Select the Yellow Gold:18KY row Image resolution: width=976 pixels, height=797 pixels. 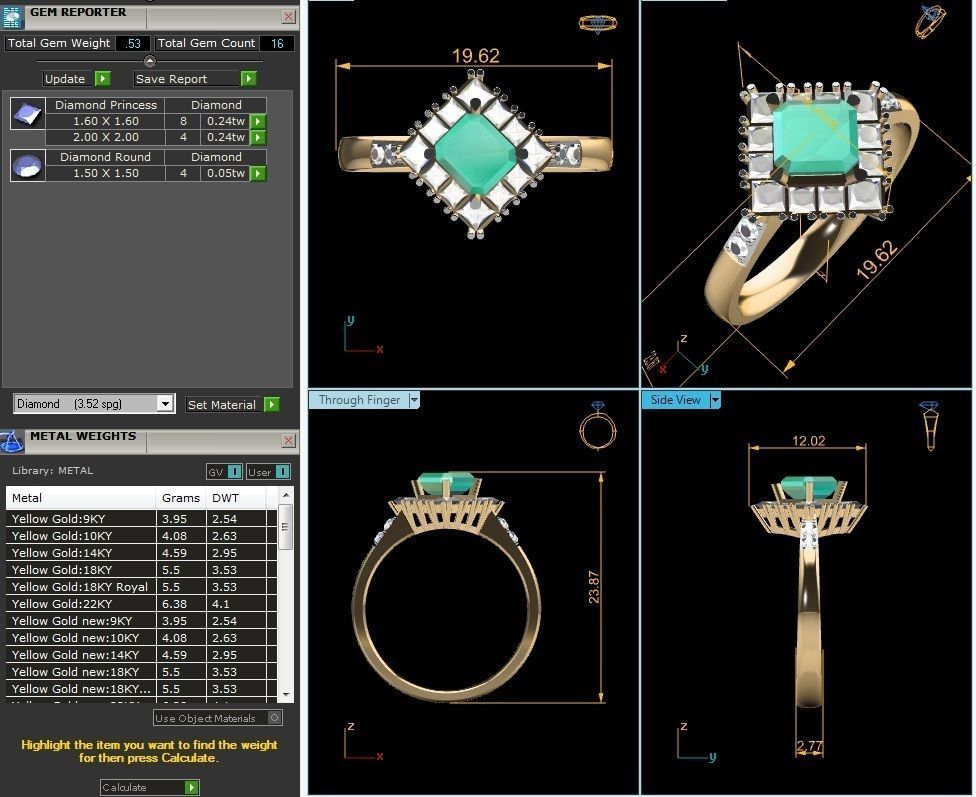coord(141,570)
